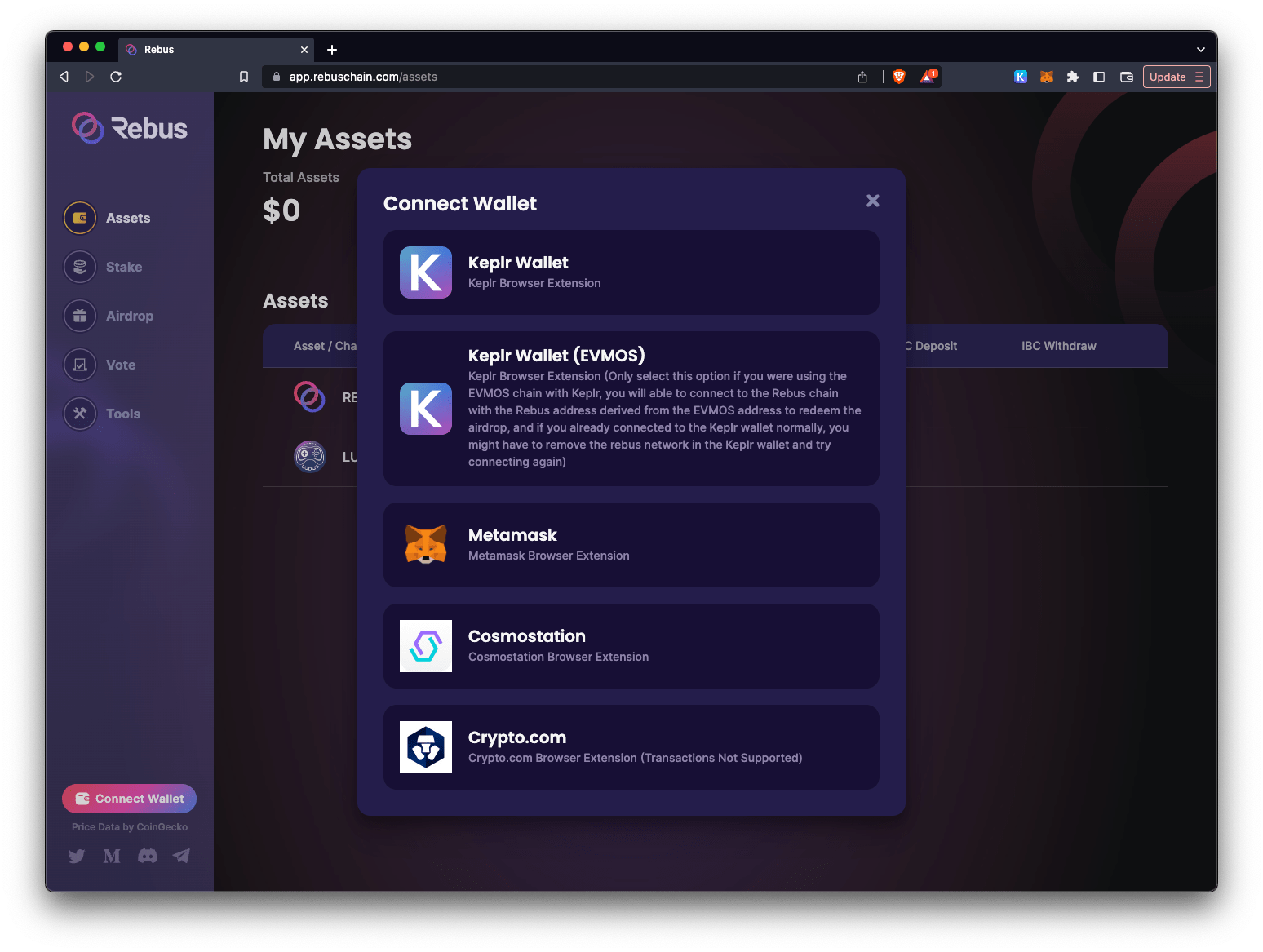Open the Tools wrench icon
Image resolution: width=1263 pixels, height=952 pixels.
point(79,414)
